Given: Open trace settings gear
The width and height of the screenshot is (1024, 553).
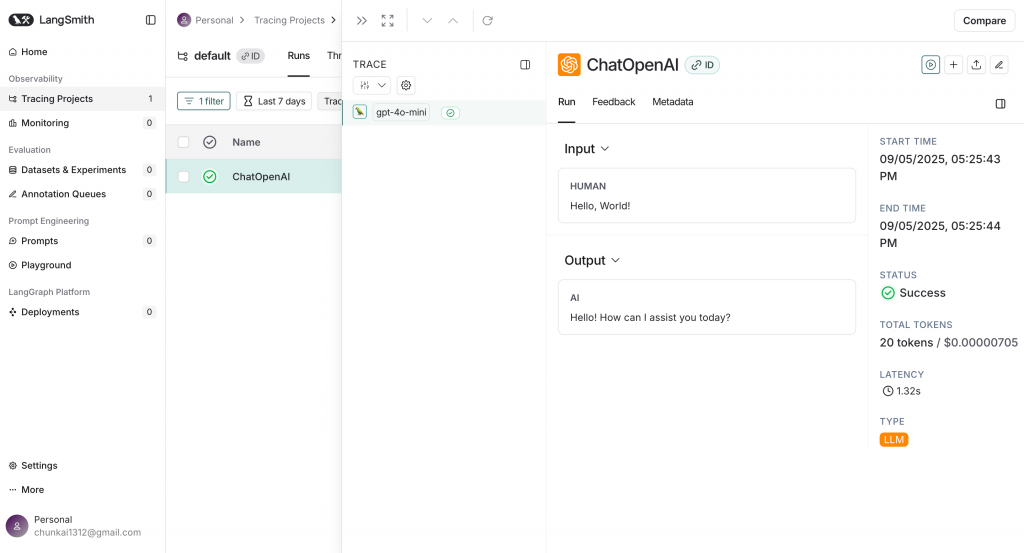Looking at the screenshot, I should click(x=406, y=86).
